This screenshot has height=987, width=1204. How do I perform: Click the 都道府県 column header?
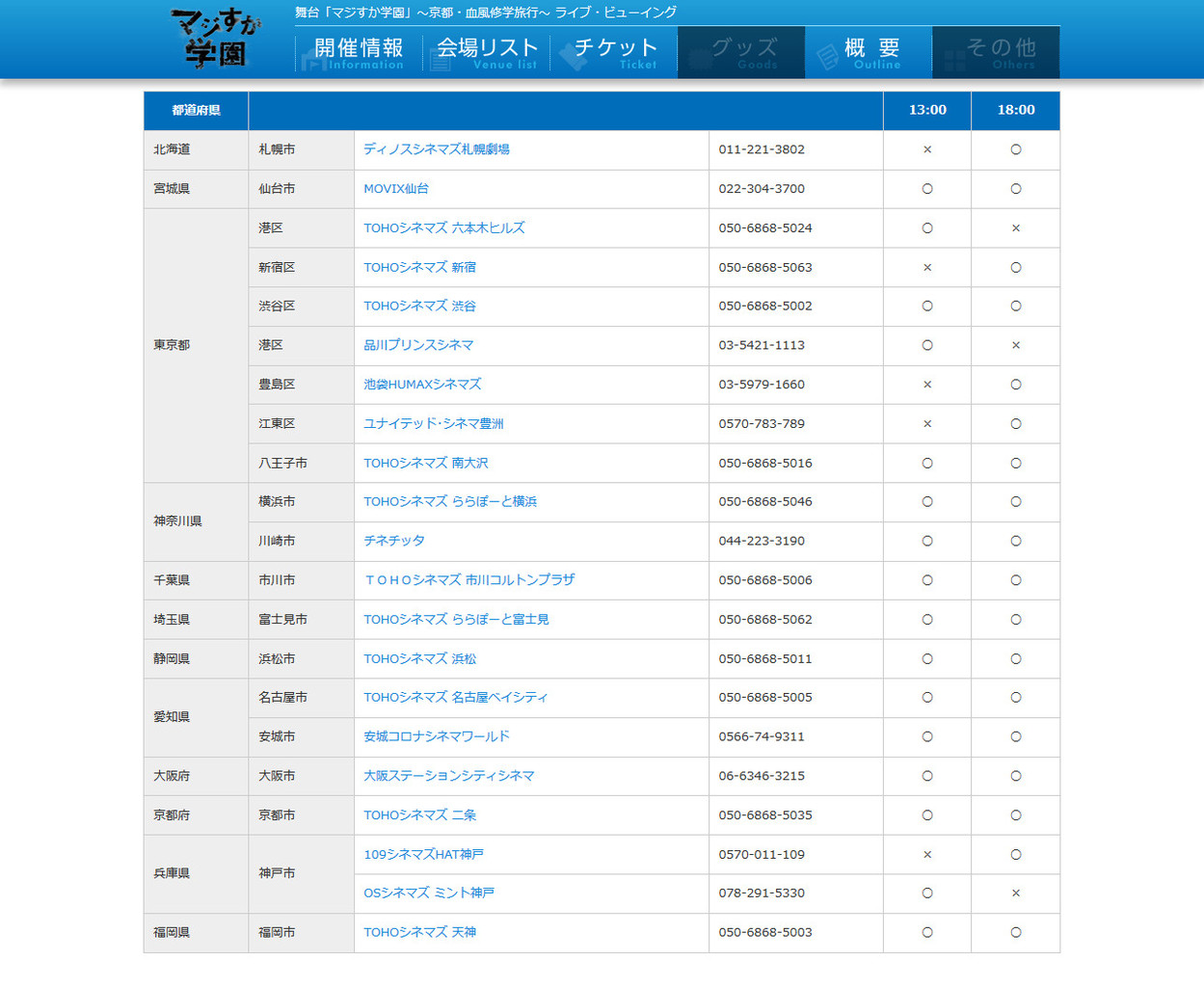196,111
